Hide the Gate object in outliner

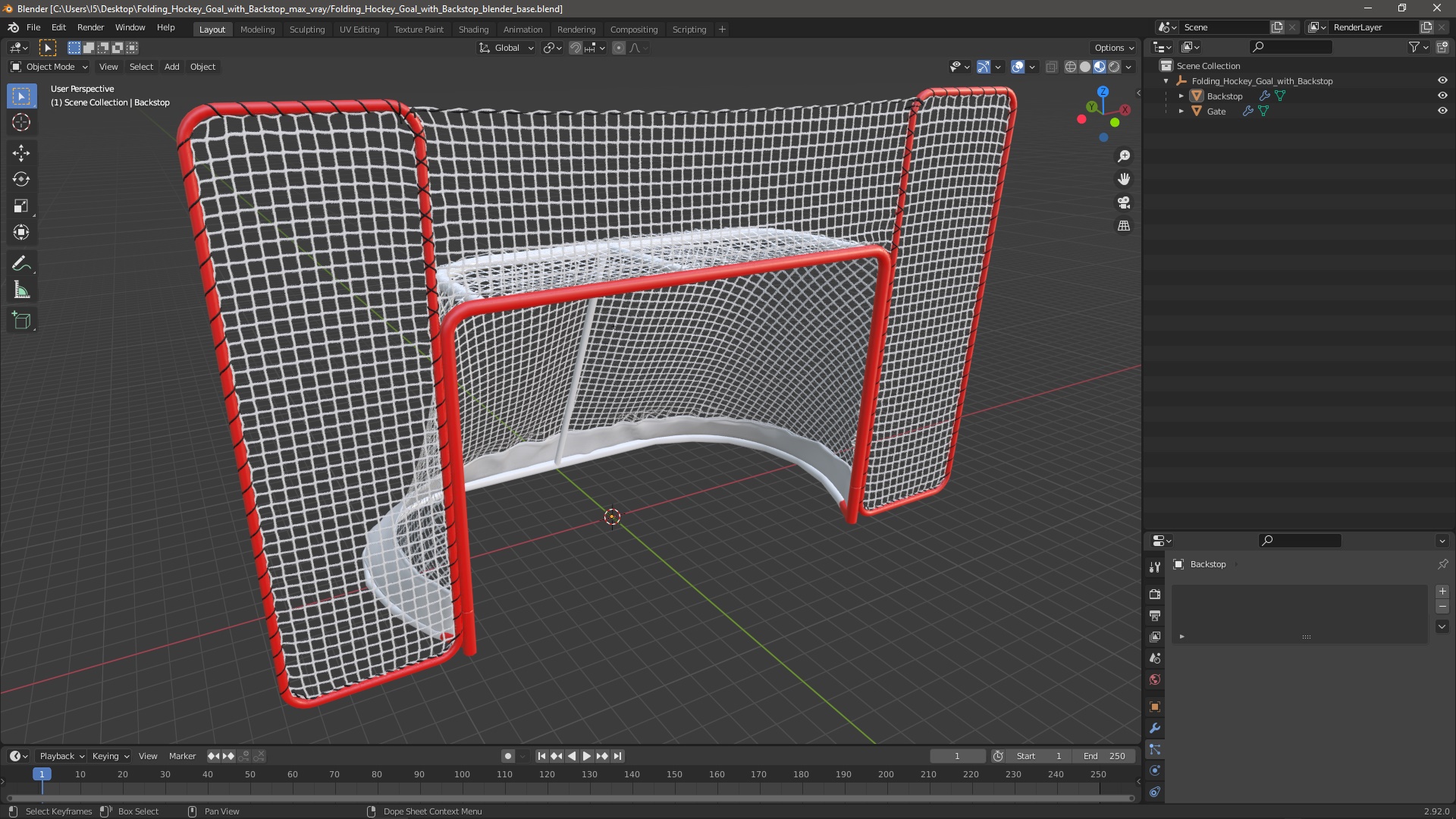point(1442,111)
